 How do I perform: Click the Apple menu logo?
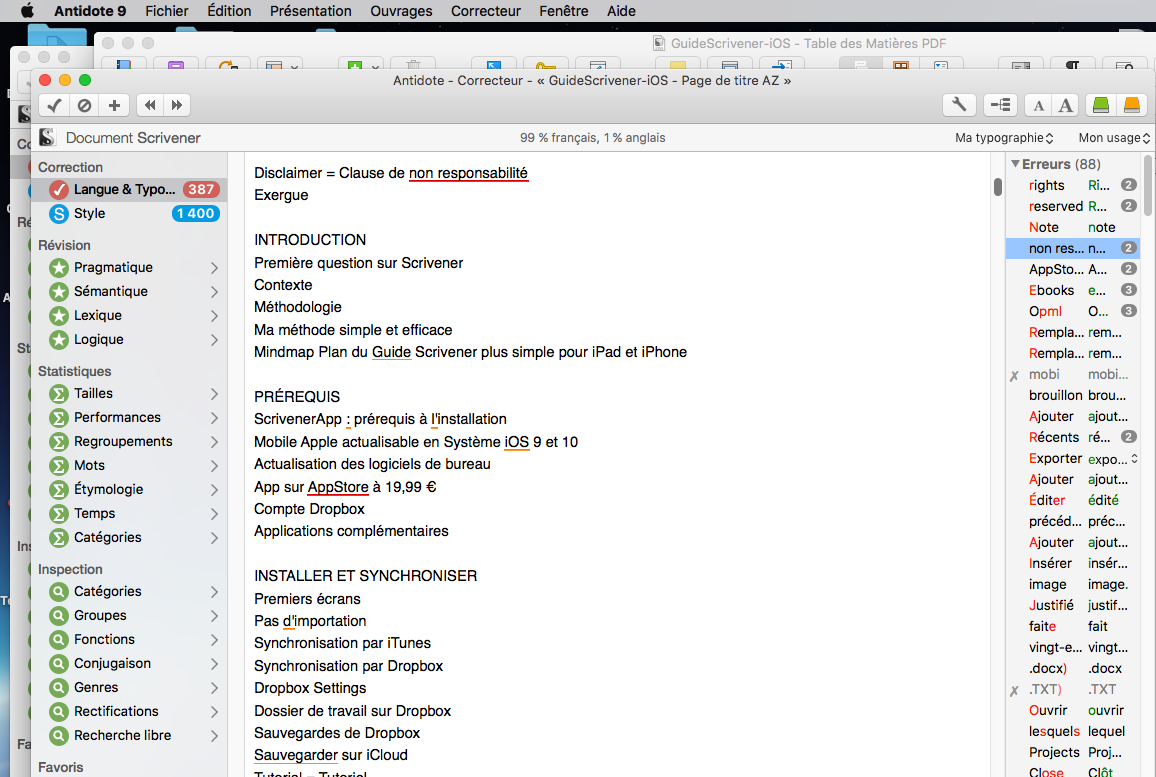27,11
